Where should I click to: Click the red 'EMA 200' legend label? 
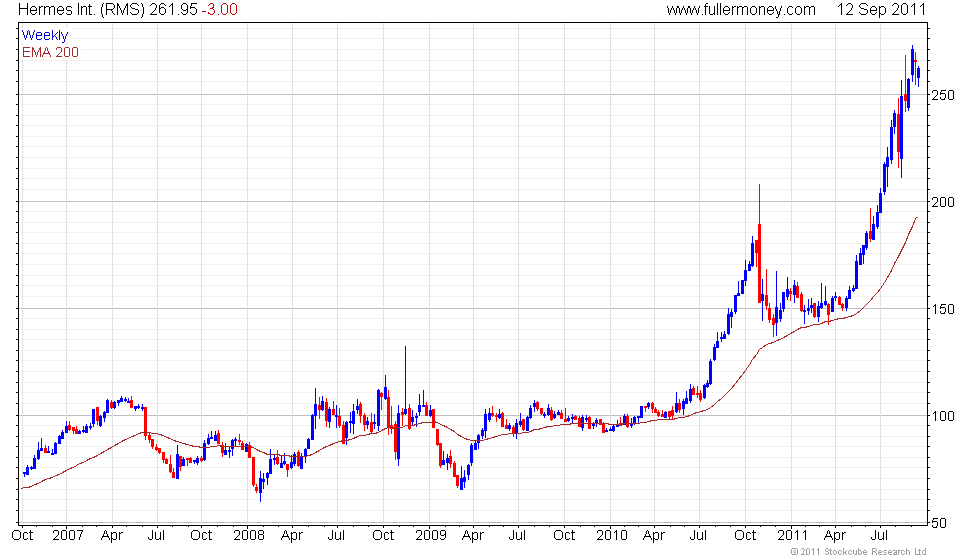[x=50, y=52]
